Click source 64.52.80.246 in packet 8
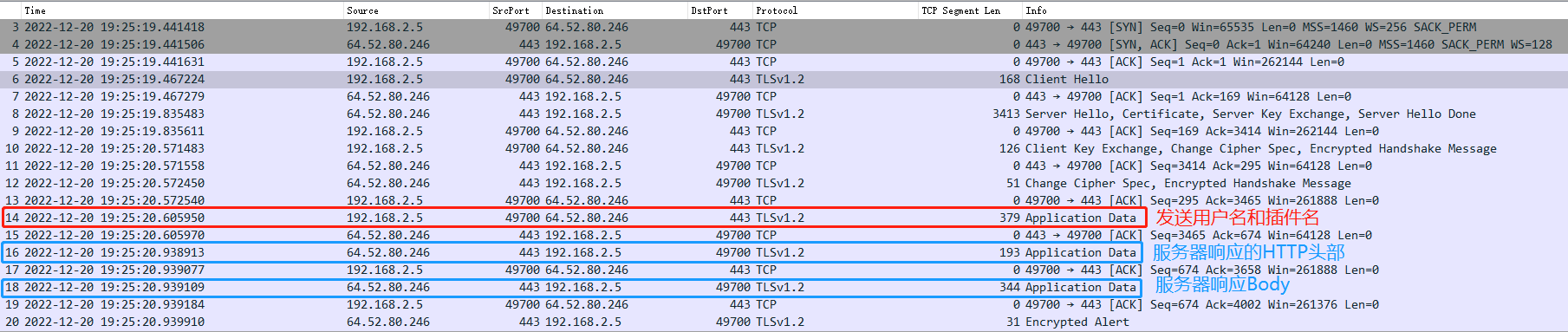Screen dimensions: 1568x332 point(388,114)
